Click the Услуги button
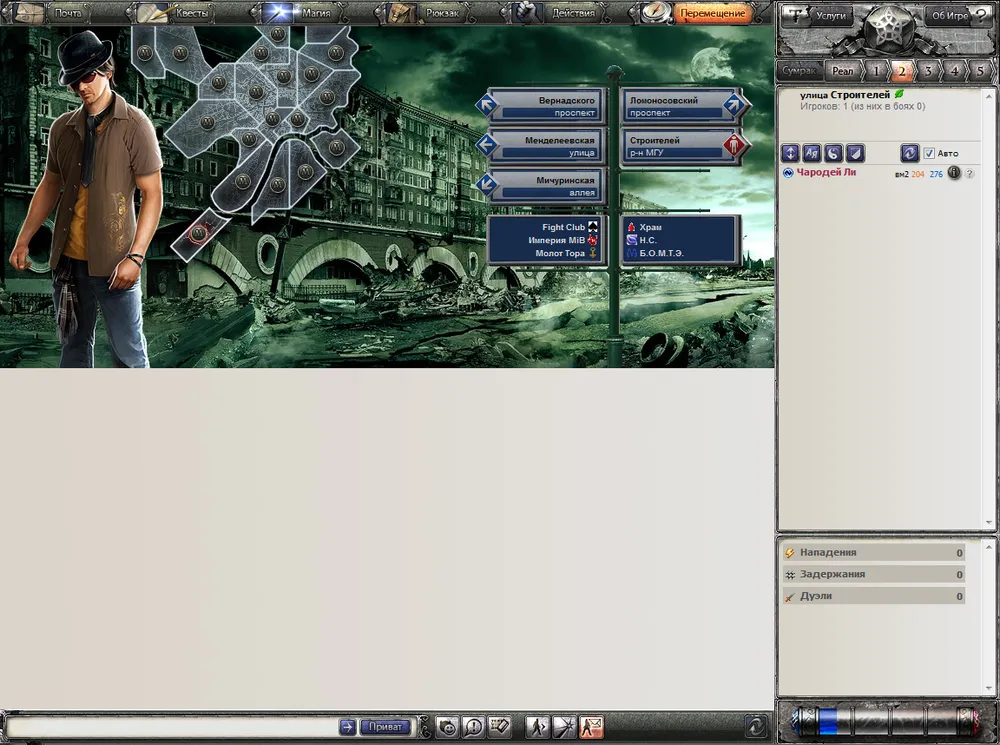Image resolution: width=1000 pixels, height=745 pixels. tap(818, 16)
